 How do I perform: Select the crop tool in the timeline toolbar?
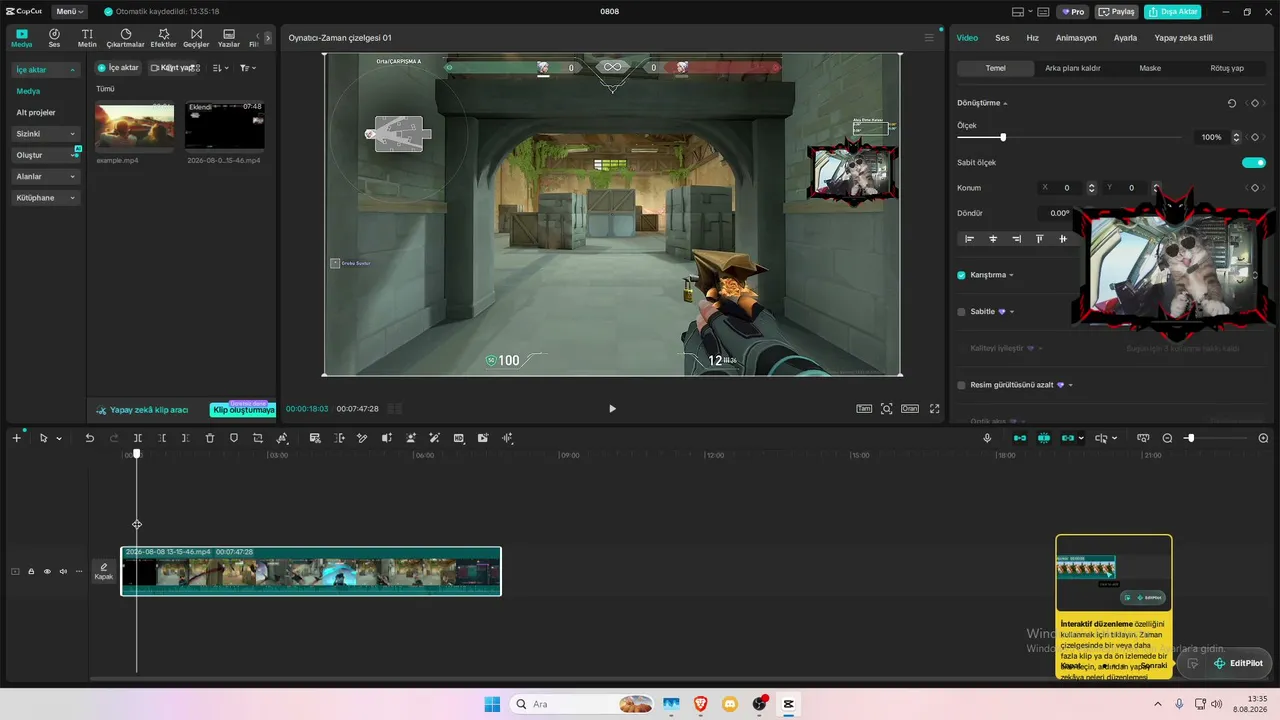click(258, 438)
